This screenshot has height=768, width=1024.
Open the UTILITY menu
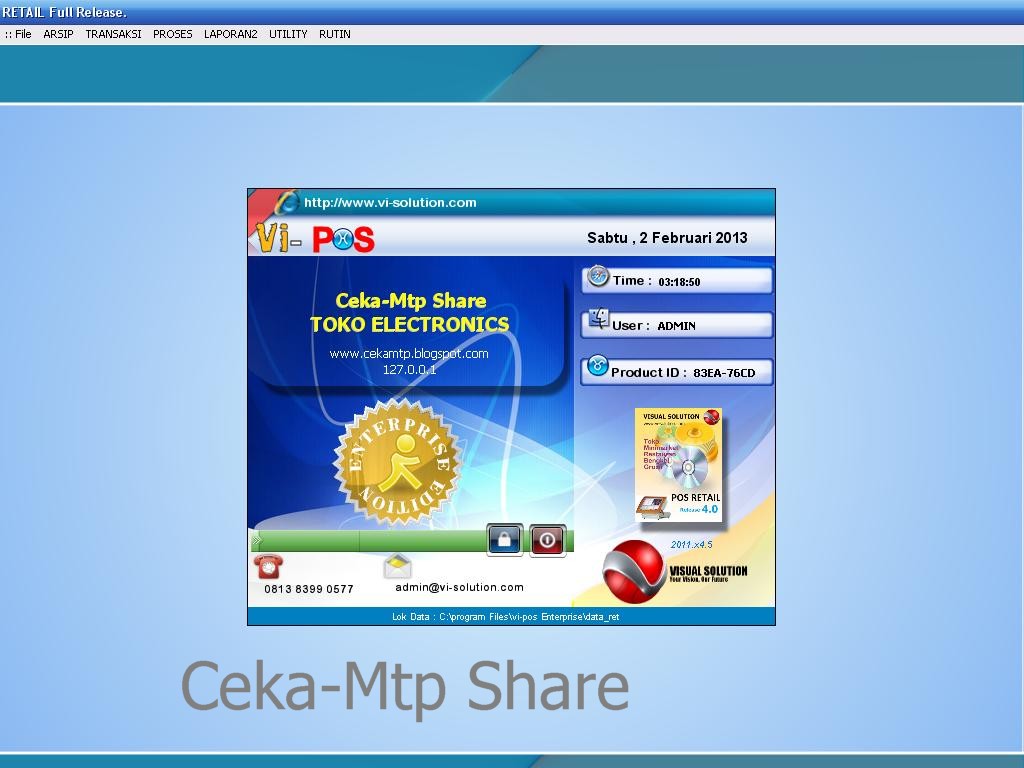288,33
